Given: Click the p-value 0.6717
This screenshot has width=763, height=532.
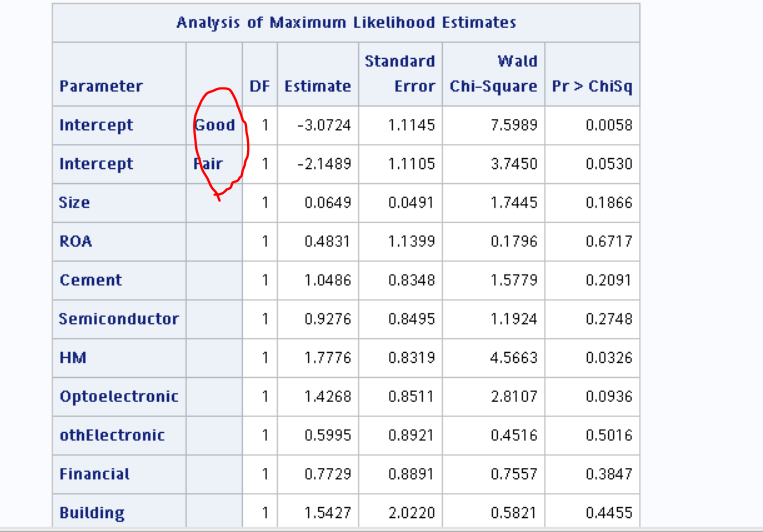Looking at the screenshot, I should tap(609, 241).
